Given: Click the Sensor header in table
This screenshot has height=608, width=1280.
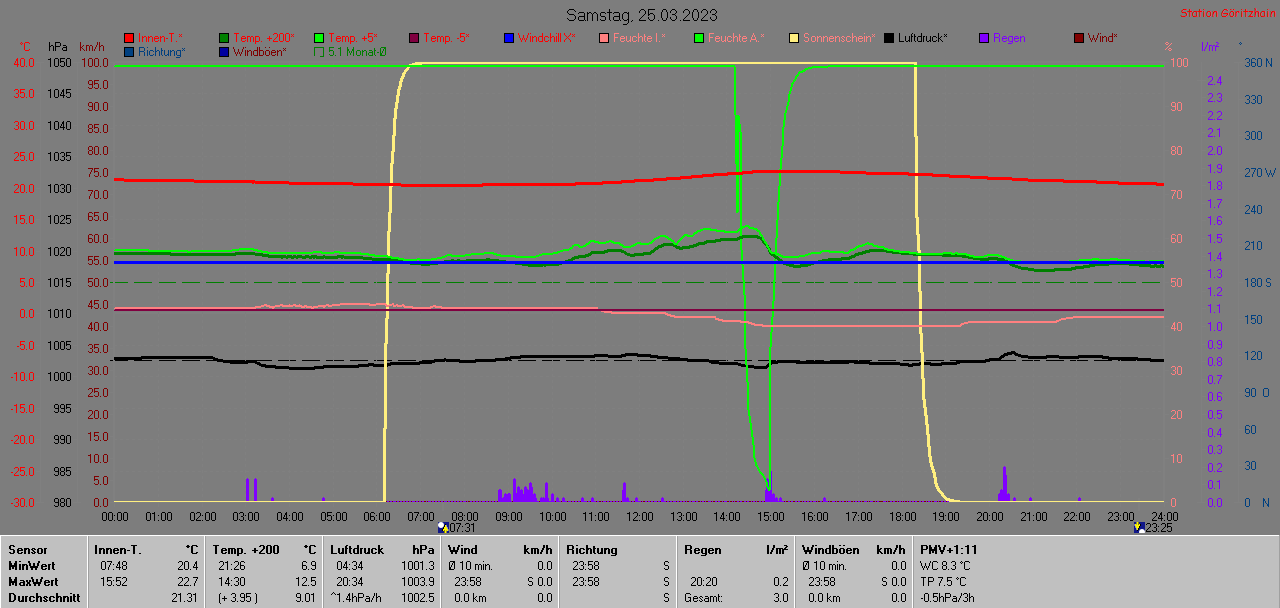Looking at the screenshot, I should coord(27,549).
